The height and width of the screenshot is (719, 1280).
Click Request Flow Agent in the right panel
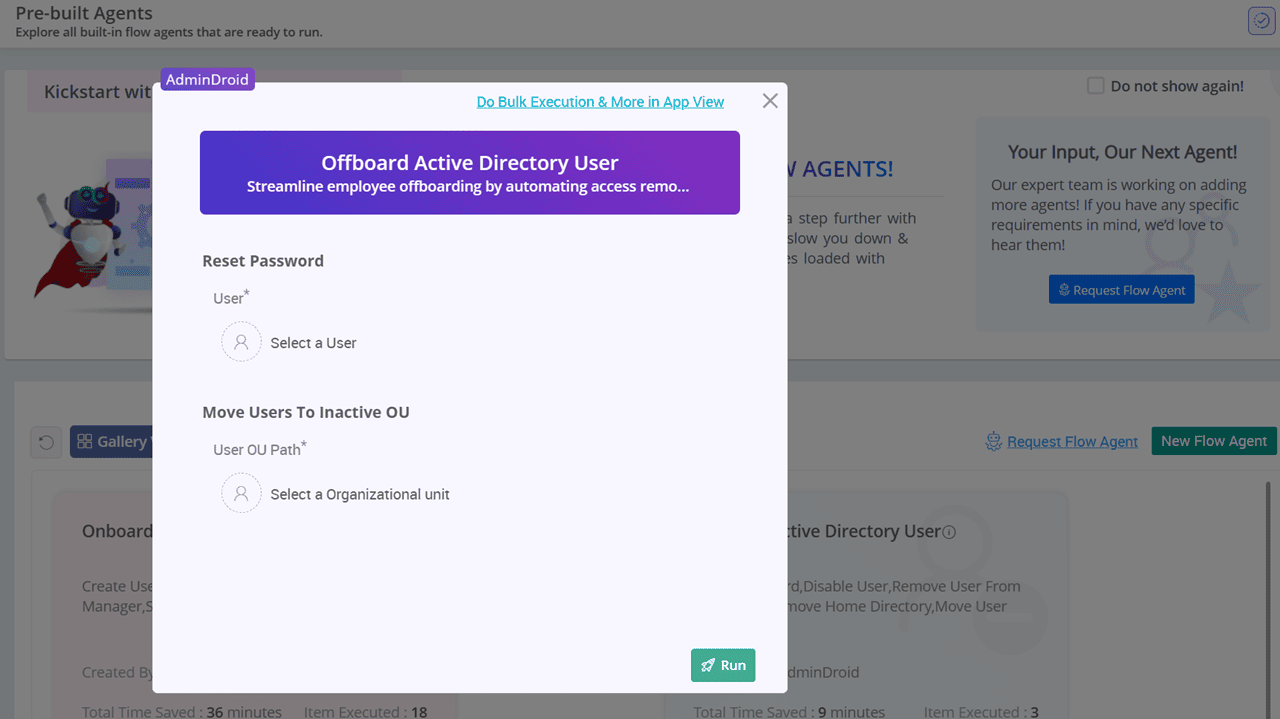(x=1121, y=289)
